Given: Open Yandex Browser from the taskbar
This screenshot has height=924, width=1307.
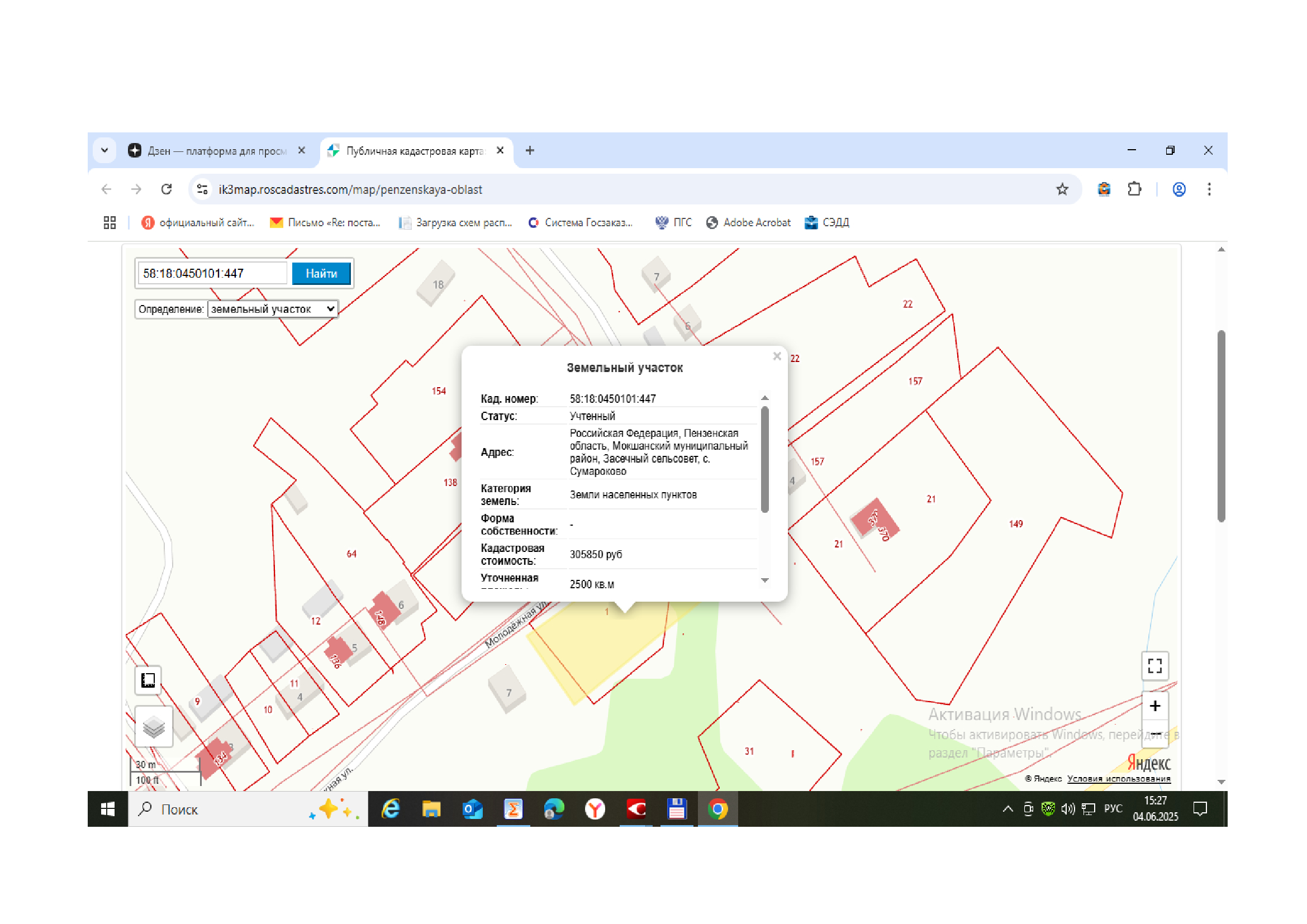Looking at the screenshot, I should point(595,808).
